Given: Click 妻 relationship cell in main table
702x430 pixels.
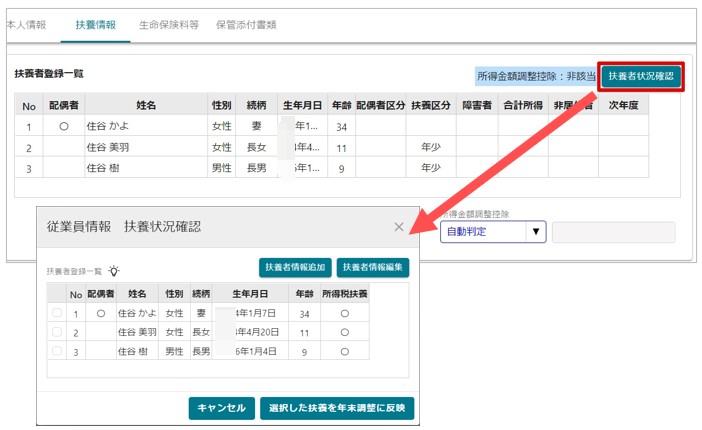Looking at the screenshot, I should [x=256, y=126].
